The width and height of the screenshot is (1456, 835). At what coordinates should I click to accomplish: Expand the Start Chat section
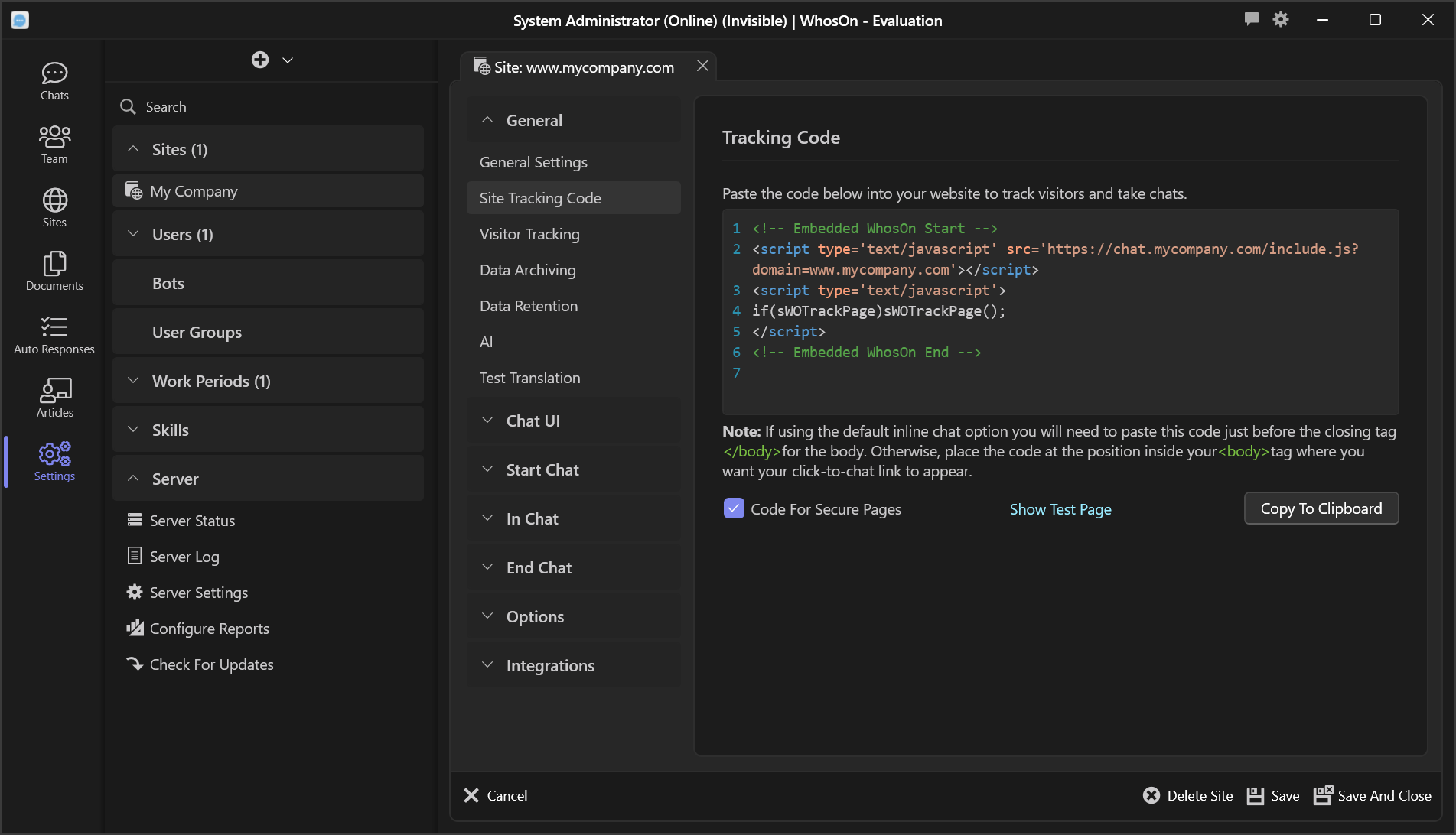point(574,469)
